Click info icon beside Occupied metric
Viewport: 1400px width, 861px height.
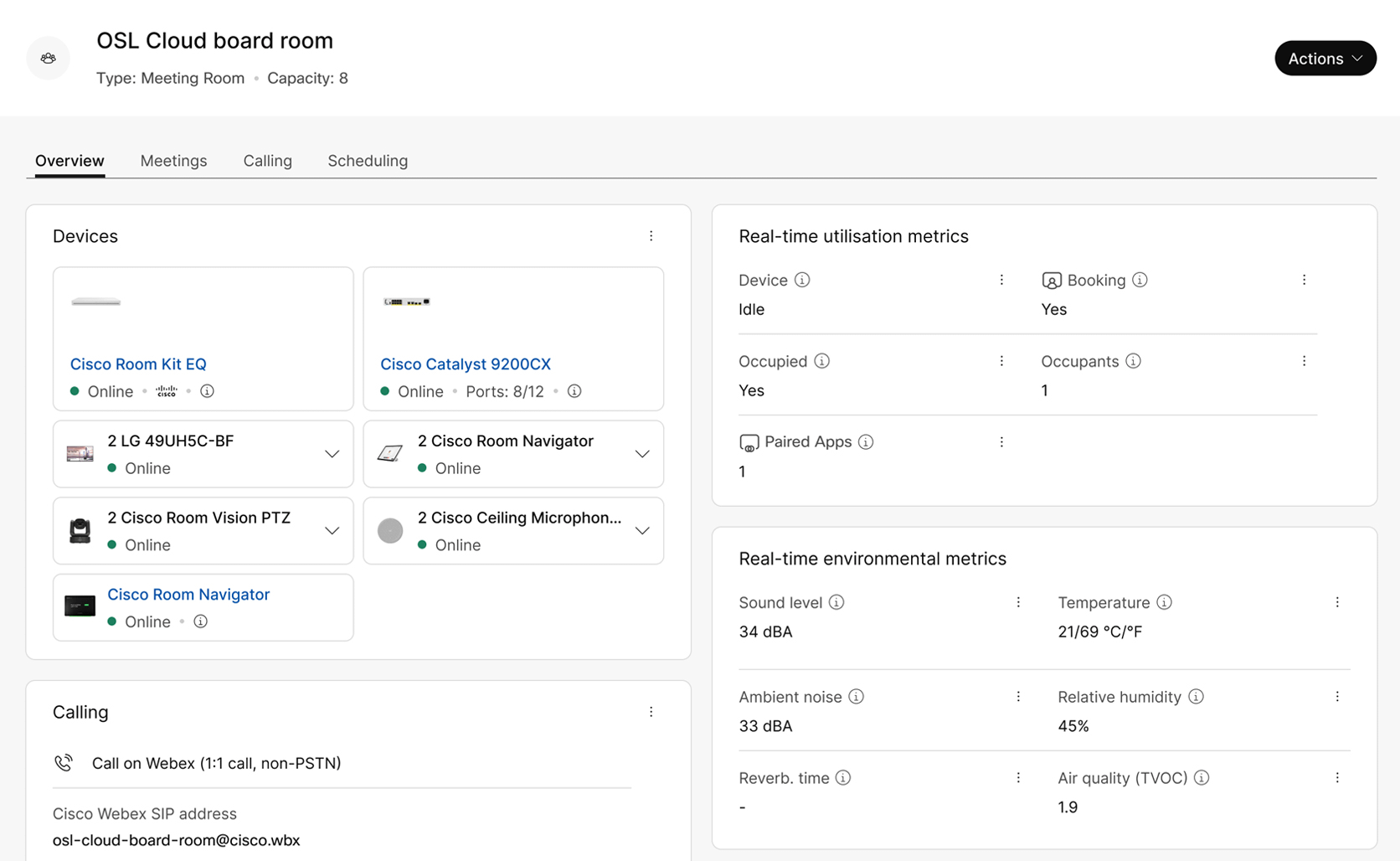[822, 361]
